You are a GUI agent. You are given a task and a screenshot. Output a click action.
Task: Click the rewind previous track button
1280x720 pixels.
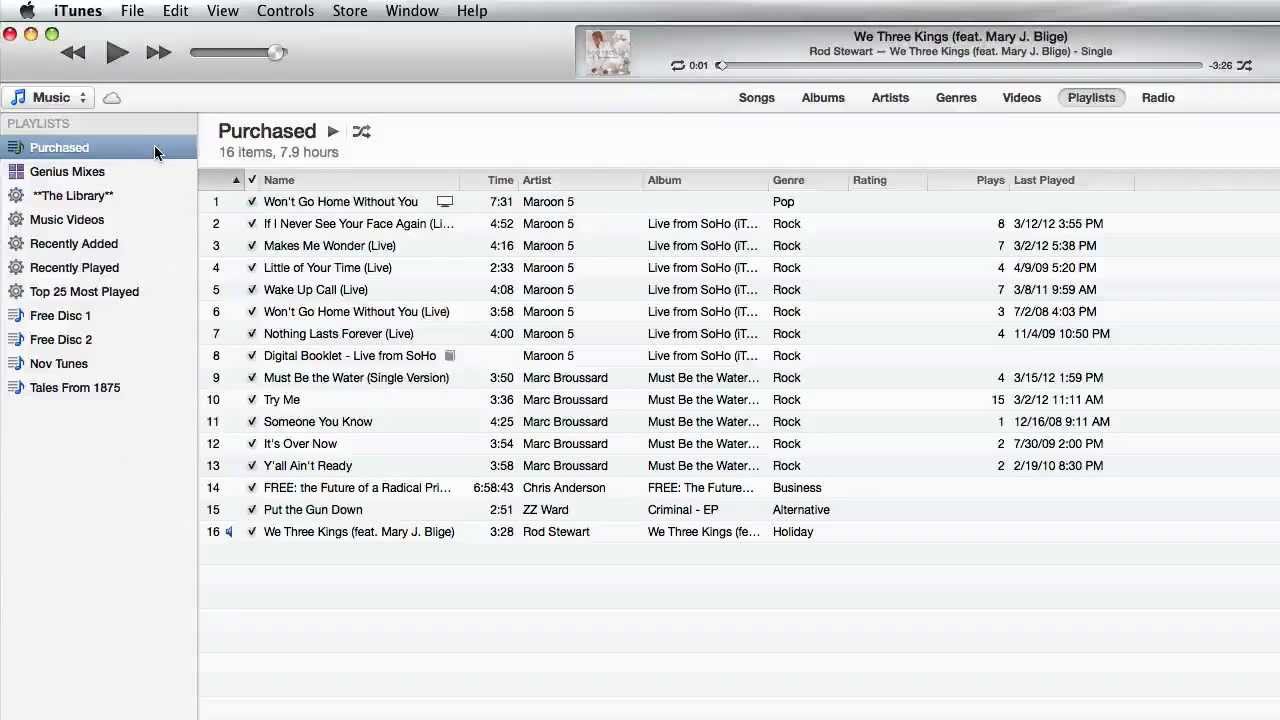coord(73,53)
